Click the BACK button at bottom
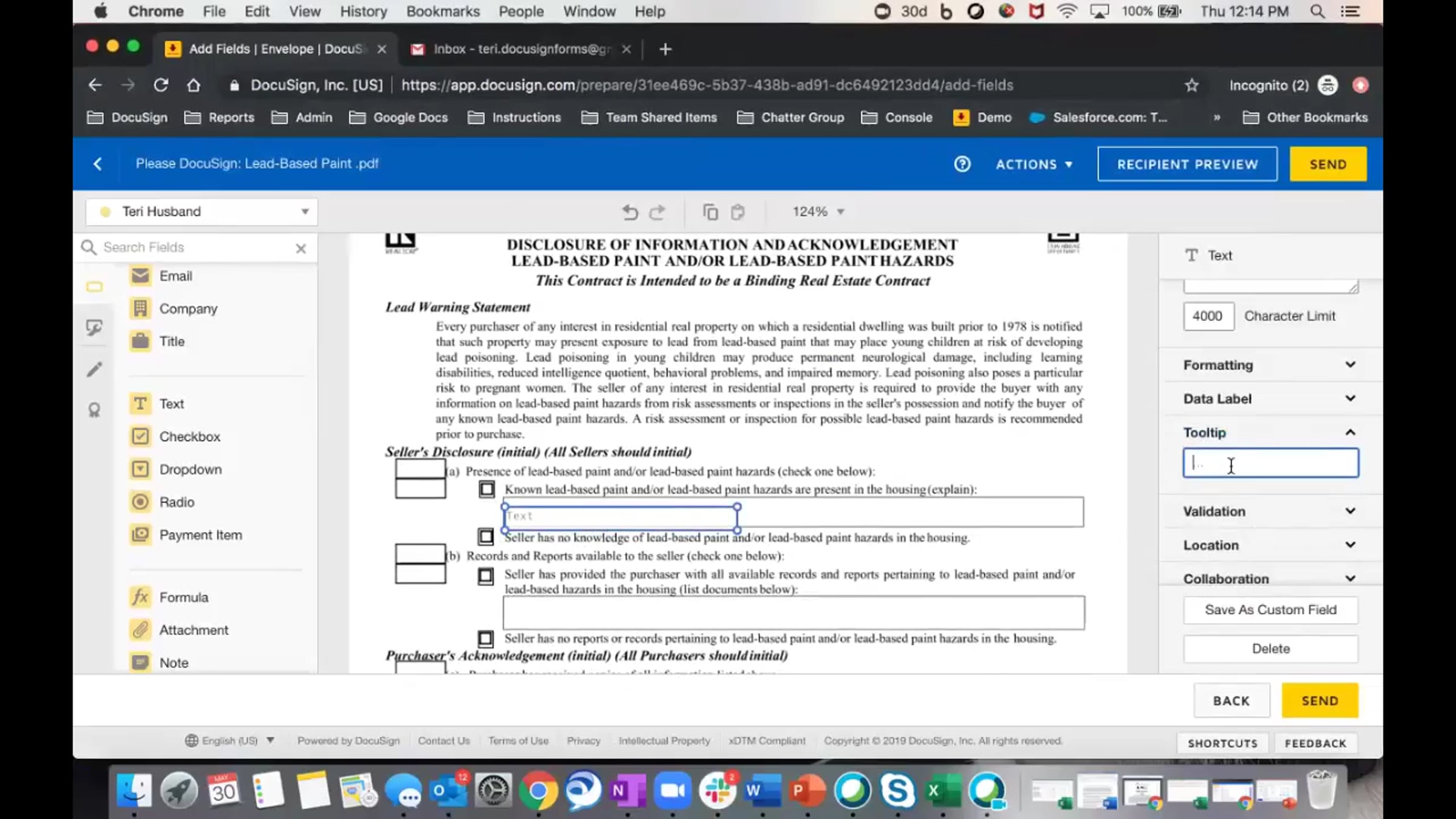Screen dimensions: 1456x819 [x=1232, y=701]
